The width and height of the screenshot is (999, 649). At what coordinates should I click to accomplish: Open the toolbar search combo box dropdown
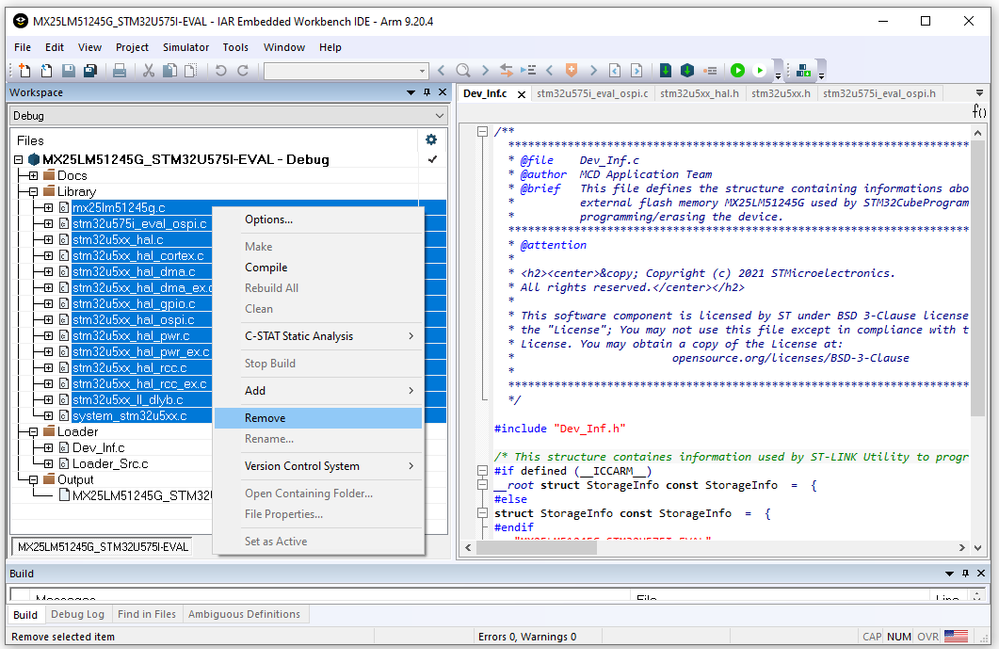(422, 71)
